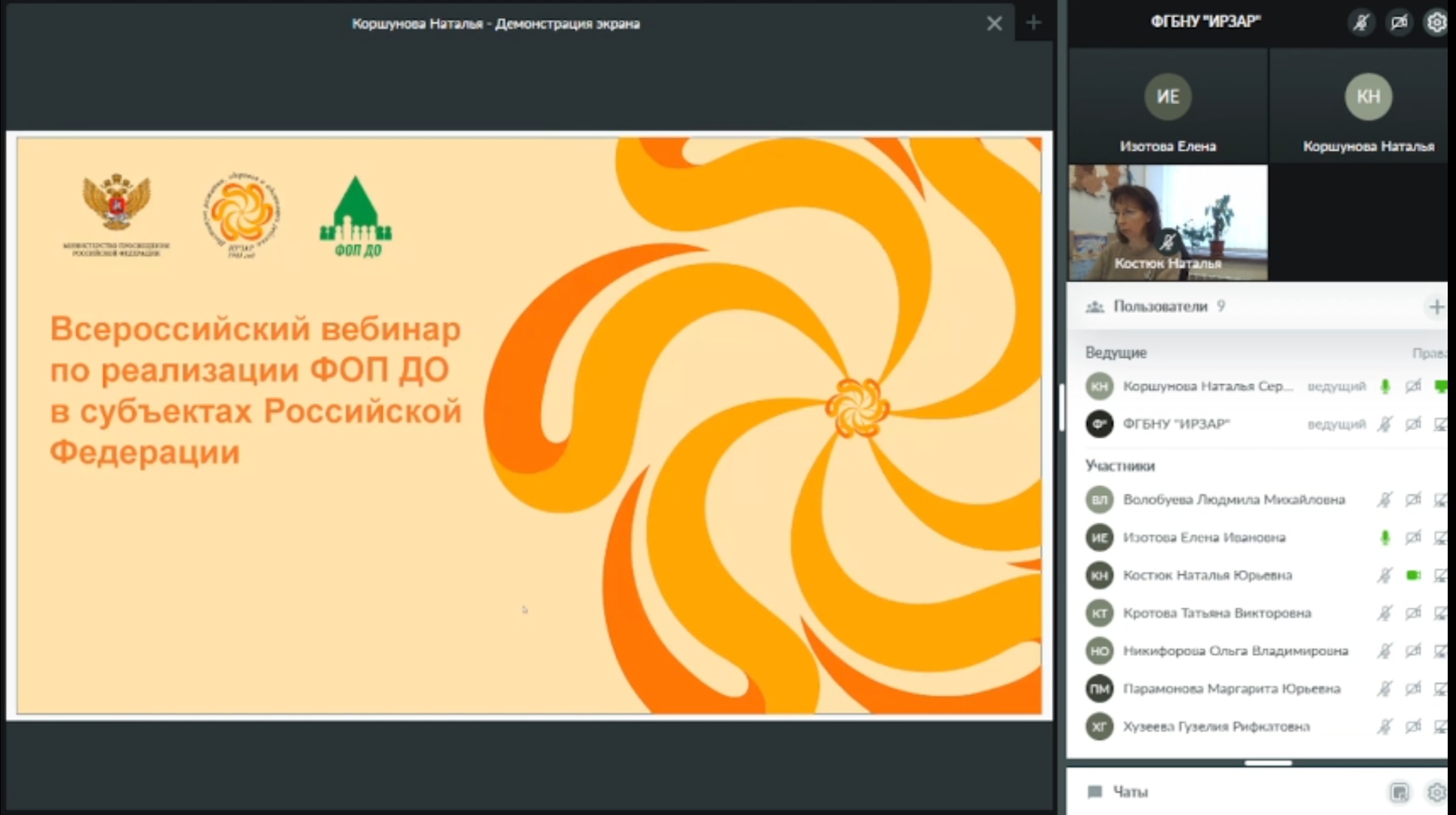
Task: Toggle the camera icon in the top bar
Action: [x=1399, y=23]
